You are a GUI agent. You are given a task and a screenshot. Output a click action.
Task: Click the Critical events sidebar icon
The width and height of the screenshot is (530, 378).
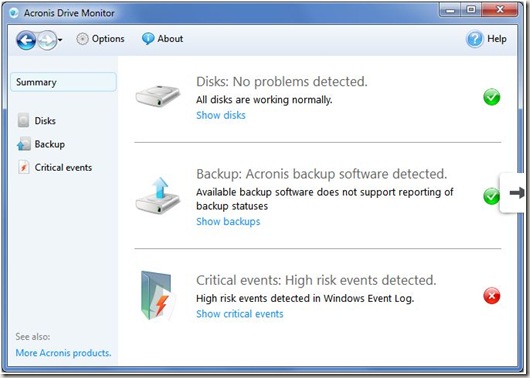pos(23,167)
